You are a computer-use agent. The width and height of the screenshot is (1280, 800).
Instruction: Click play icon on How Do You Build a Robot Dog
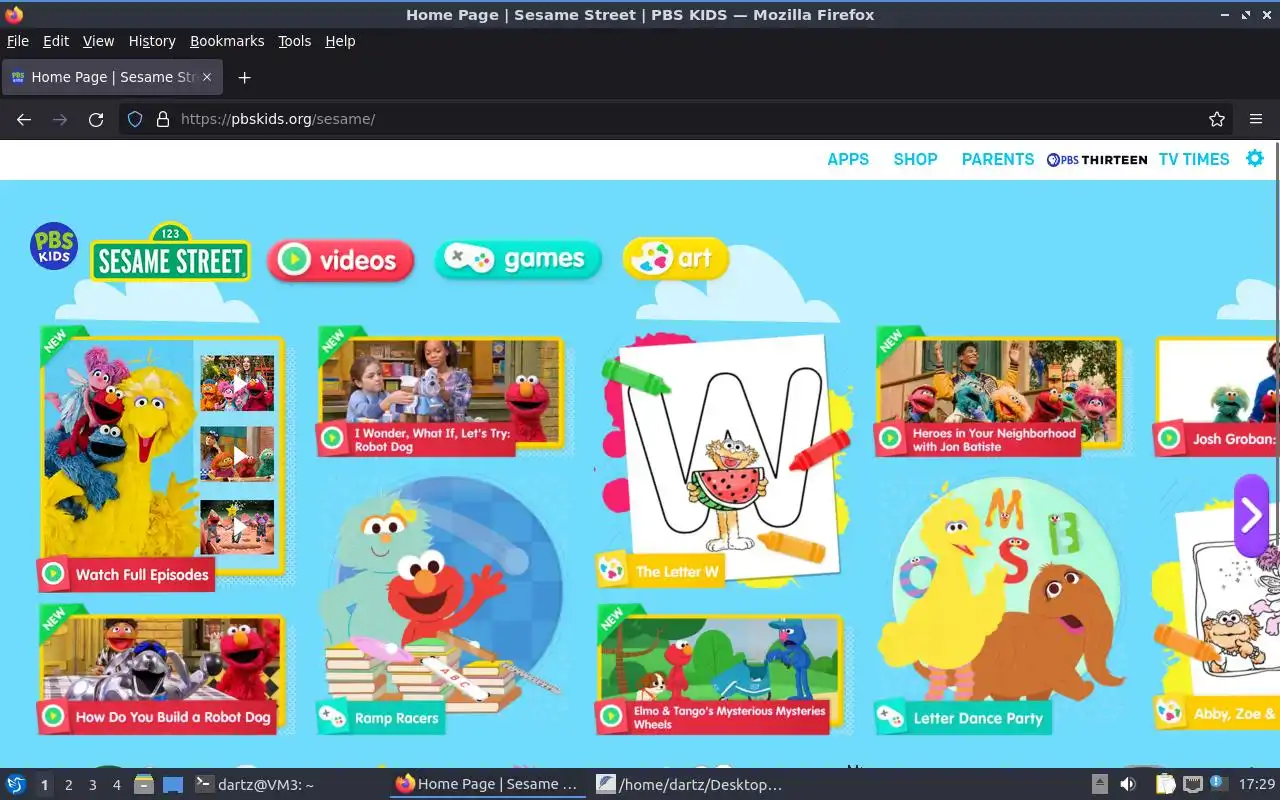[x=53, y=716]
